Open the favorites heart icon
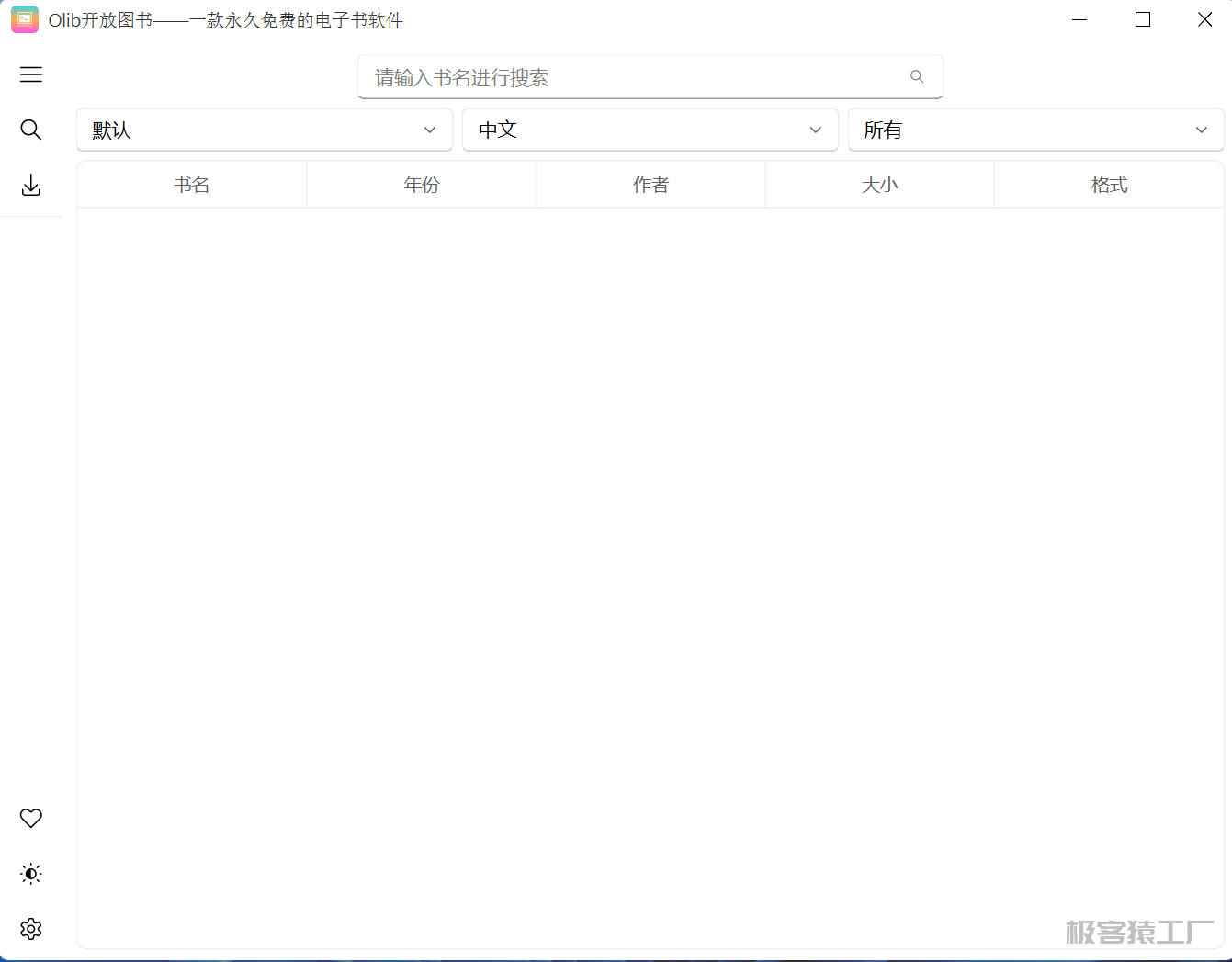The height and width of the screenshot is (962, 1232). [x=31, y=818]
